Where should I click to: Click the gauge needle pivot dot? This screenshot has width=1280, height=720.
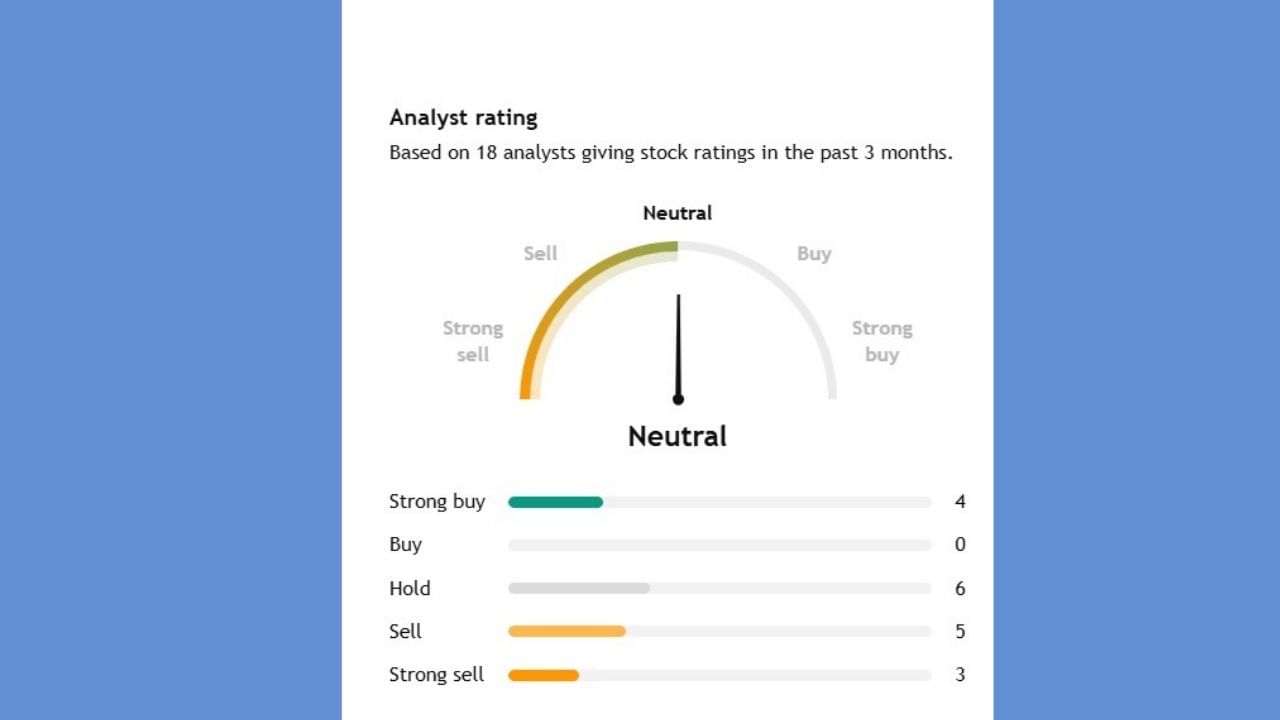tap(678, 399)
